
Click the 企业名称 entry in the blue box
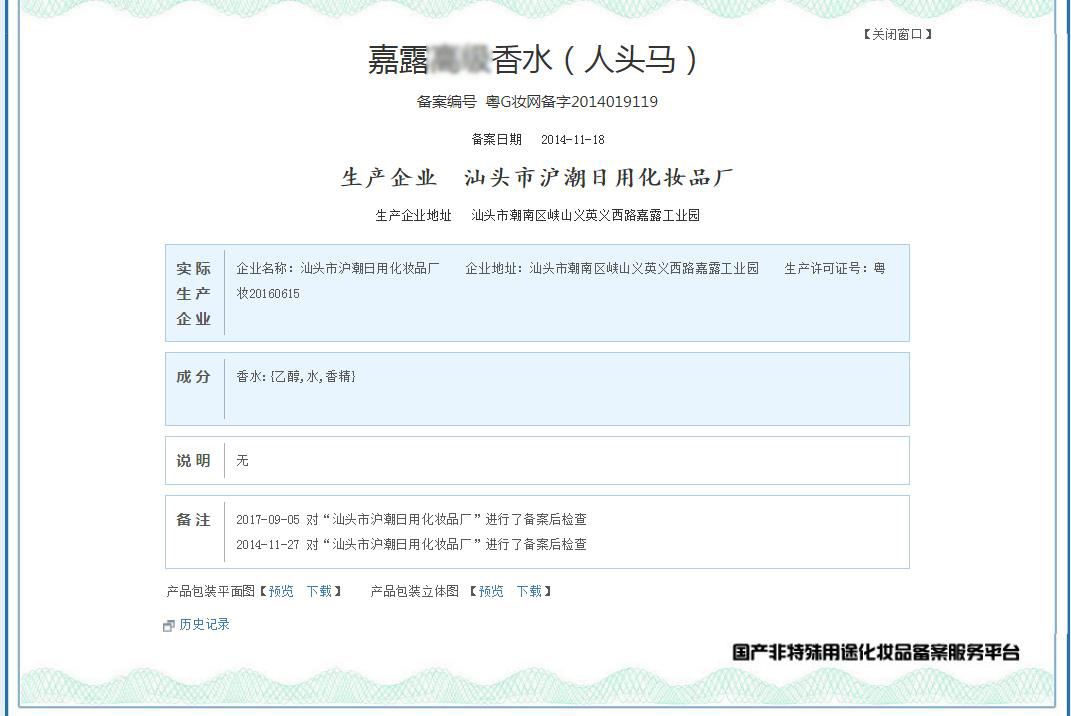click(x=337, y=268)
